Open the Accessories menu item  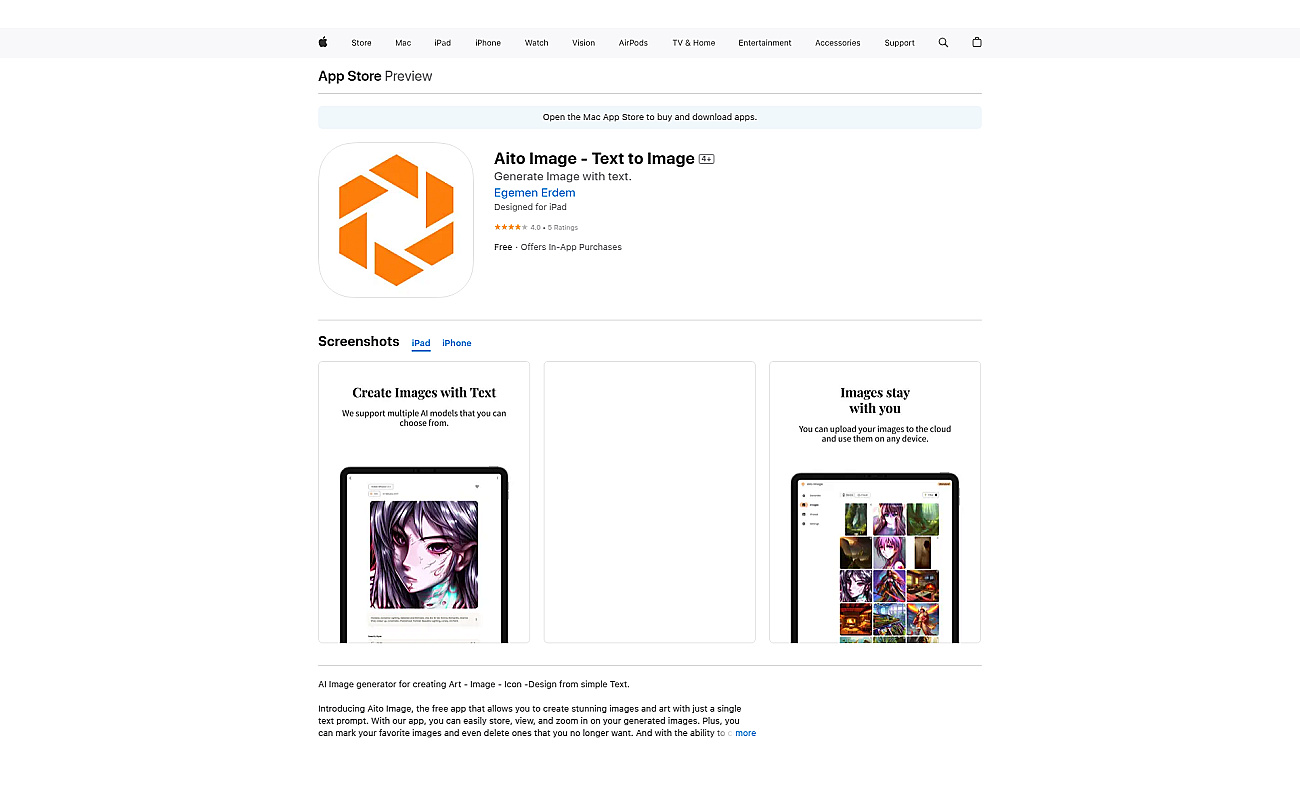[x=838, y=43]
